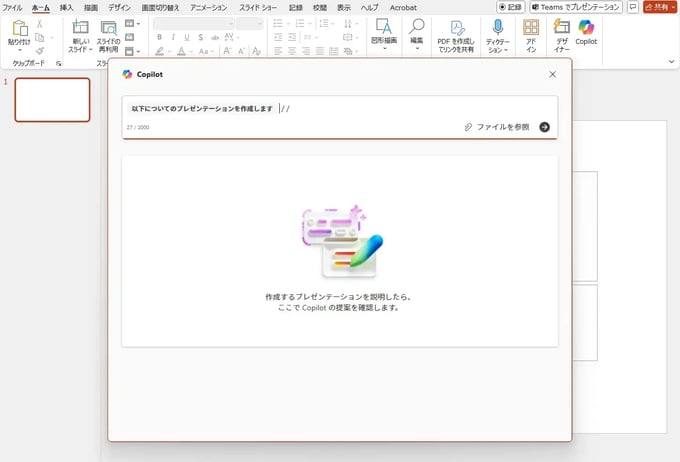680x462 pixels.
Task: Toggle text shadow S button
Action: click(200, 37)
